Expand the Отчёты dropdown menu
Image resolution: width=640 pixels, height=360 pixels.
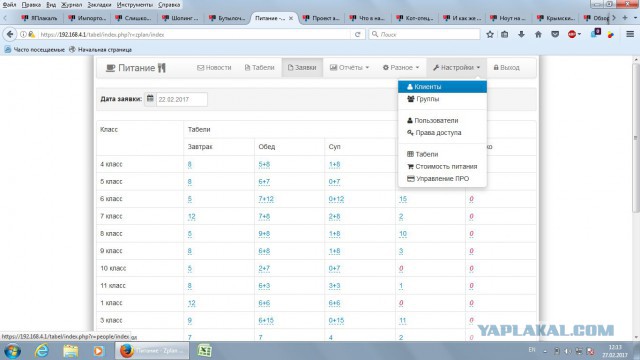(349, 68)
